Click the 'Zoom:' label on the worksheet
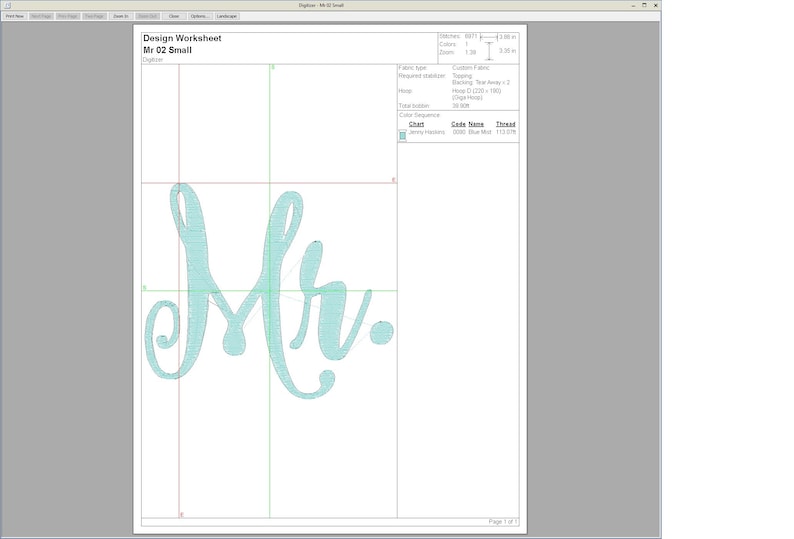 pyautogui.click(x=447, y=52)
